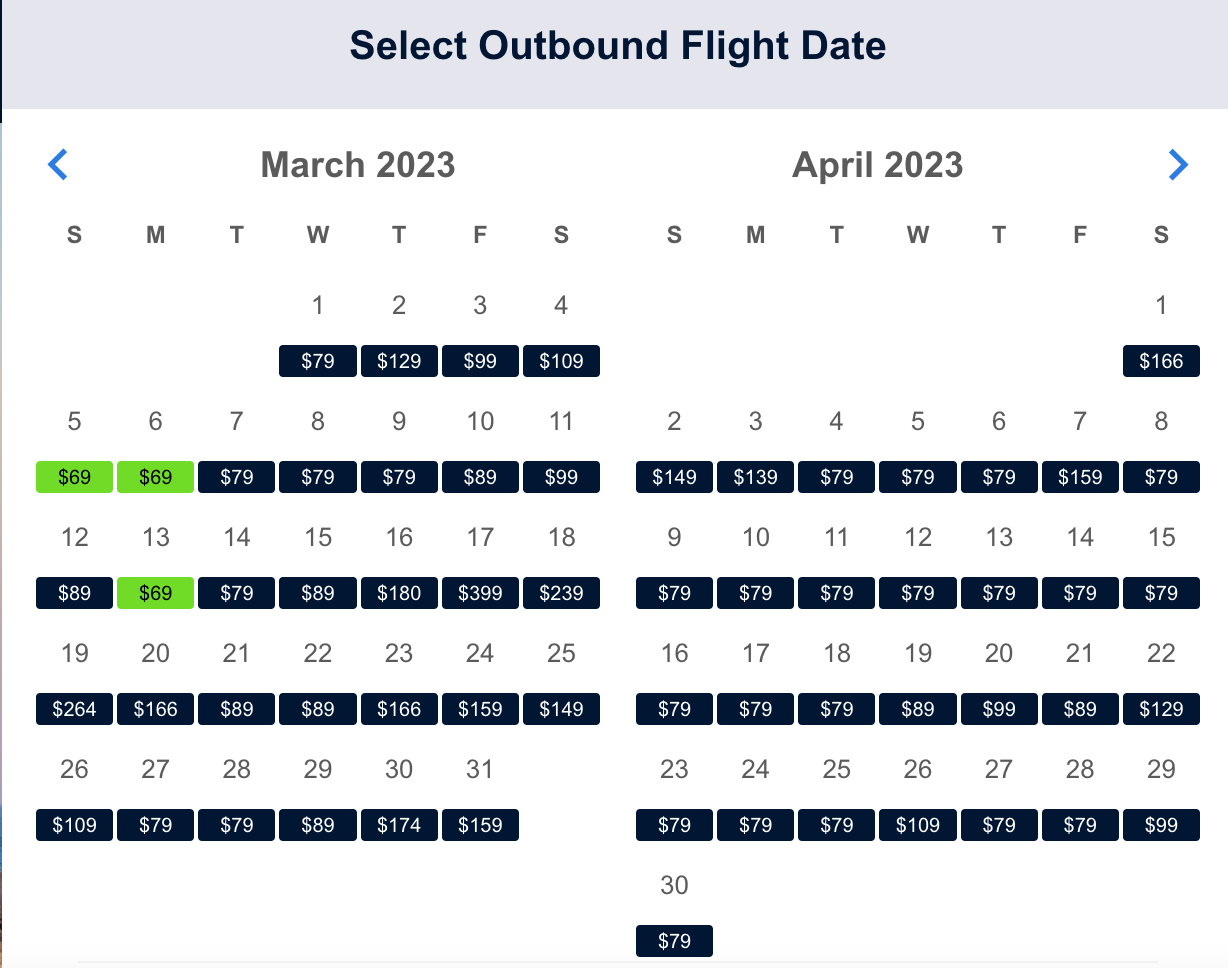Pick the $166 fare on April 1
Viewport: 1228px width, 968px height.
point(1161,361)
